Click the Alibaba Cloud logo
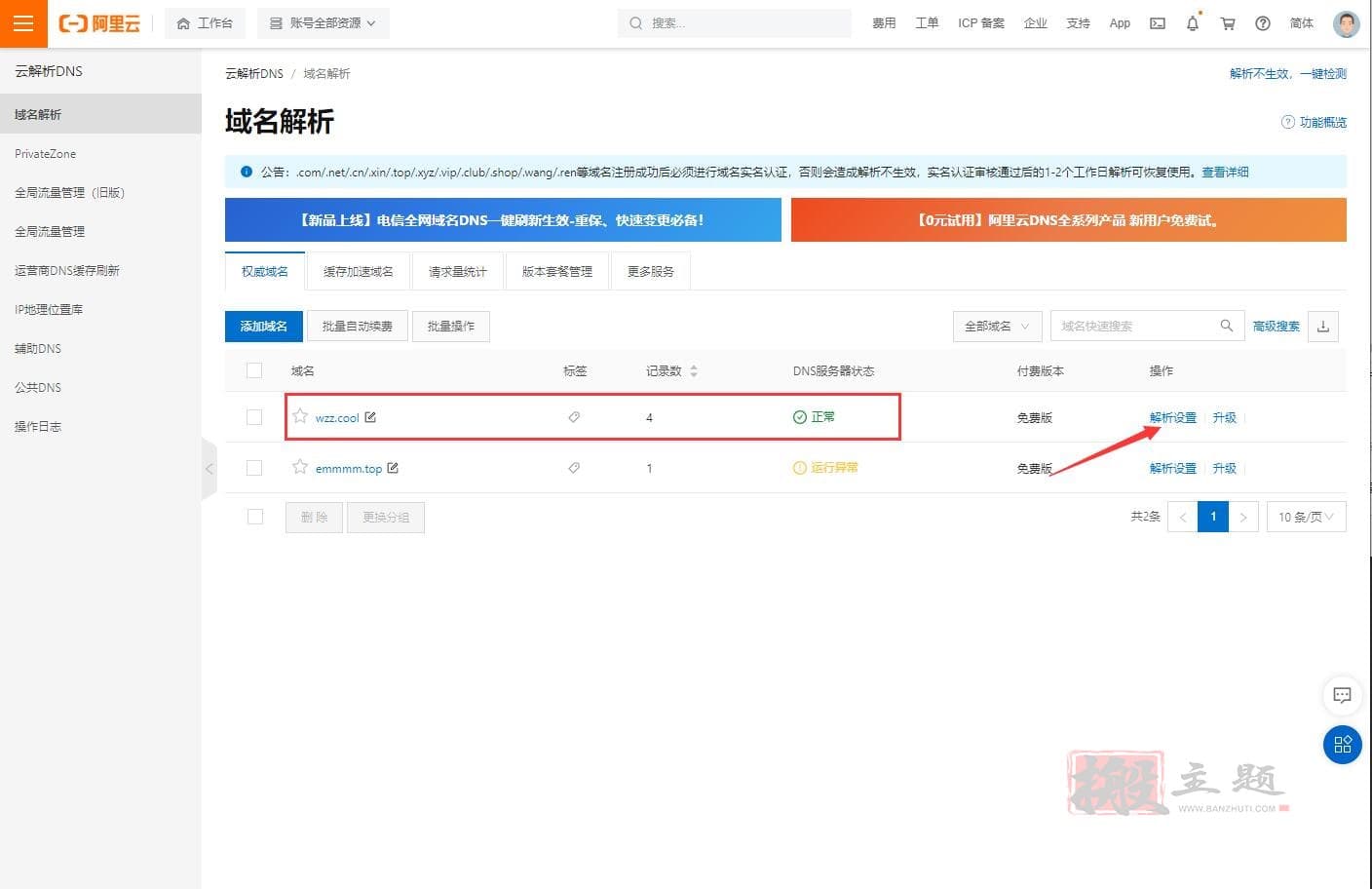The height and width of the screenshot is (889, 1372). (99, 23)
